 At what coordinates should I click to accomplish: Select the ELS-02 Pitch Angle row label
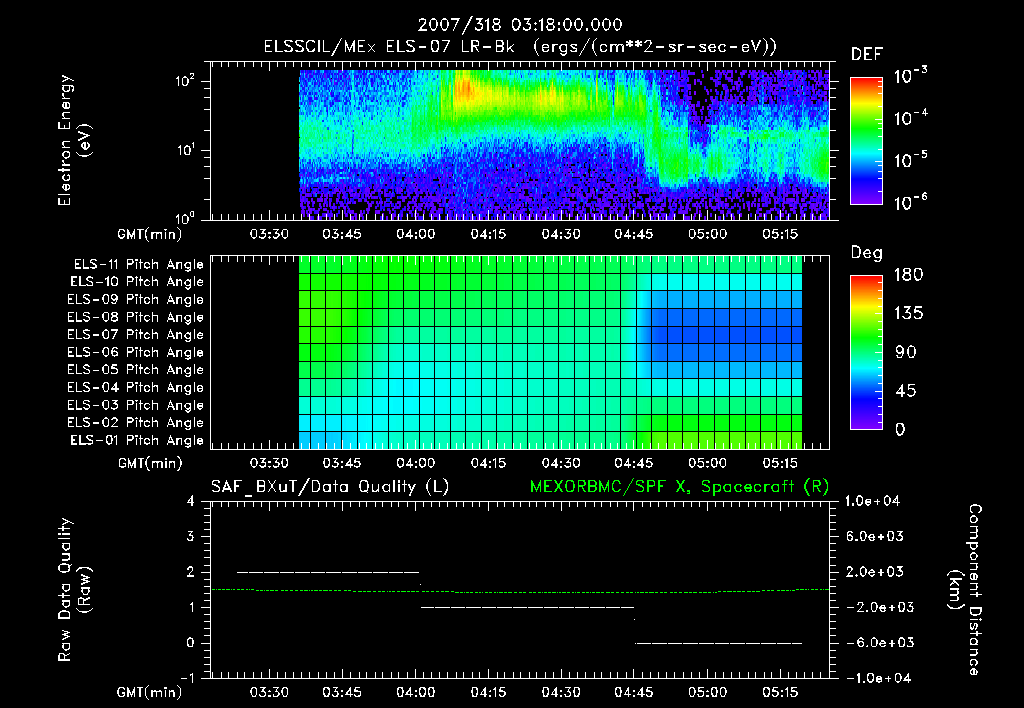pos(136,423)
